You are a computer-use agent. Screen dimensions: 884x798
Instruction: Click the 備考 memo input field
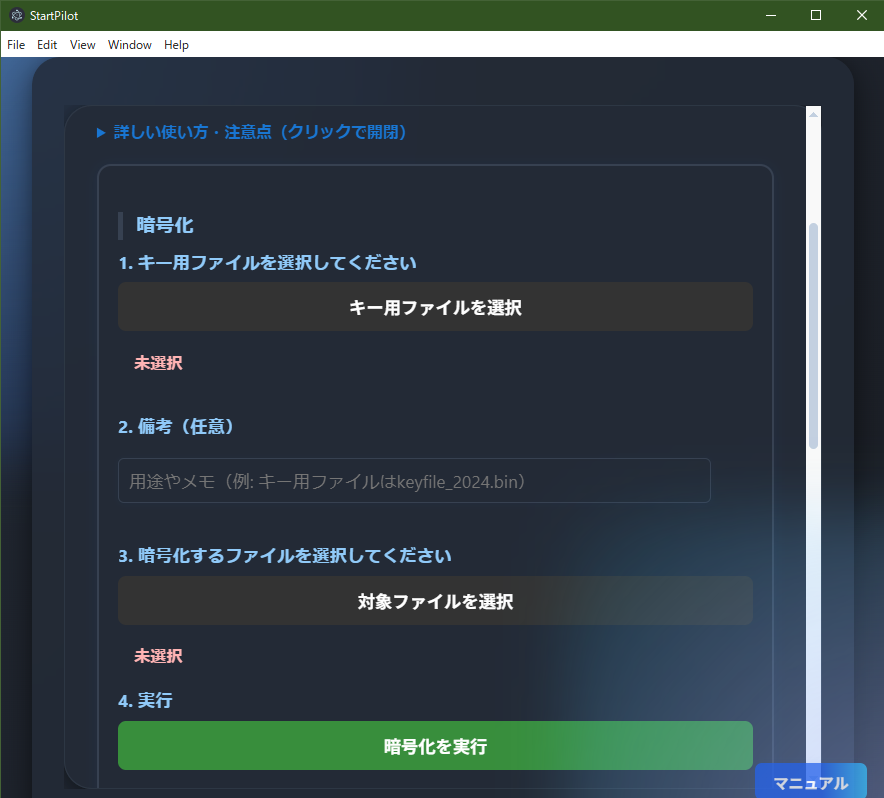(x=414, y=480)
